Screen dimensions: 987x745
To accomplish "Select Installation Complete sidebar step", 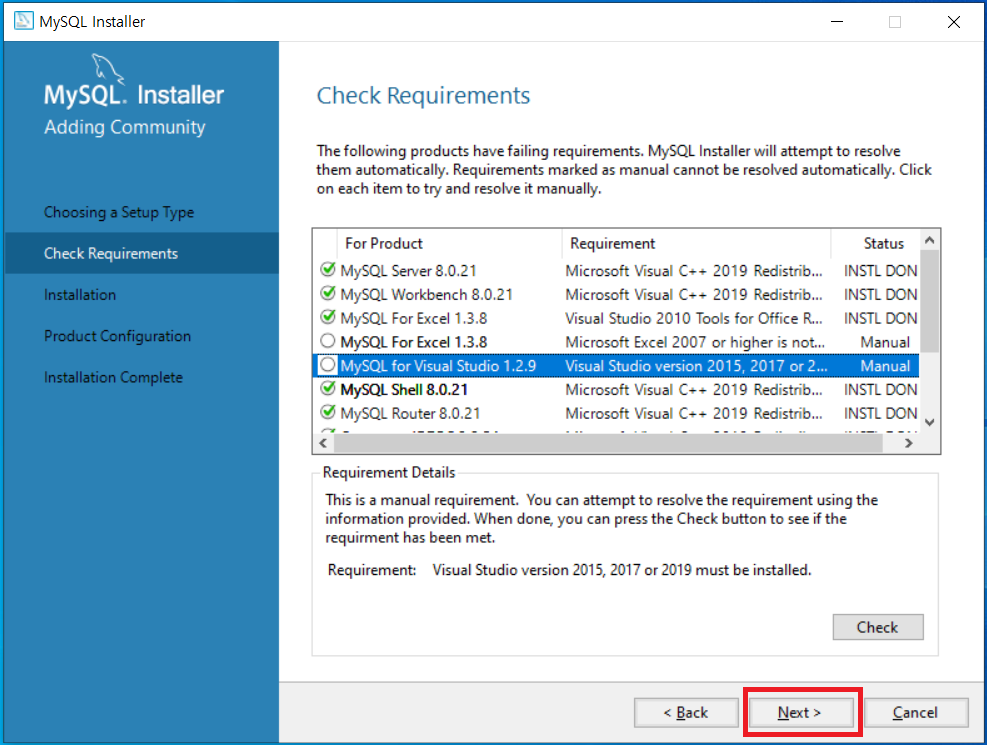I will [113, 377].
